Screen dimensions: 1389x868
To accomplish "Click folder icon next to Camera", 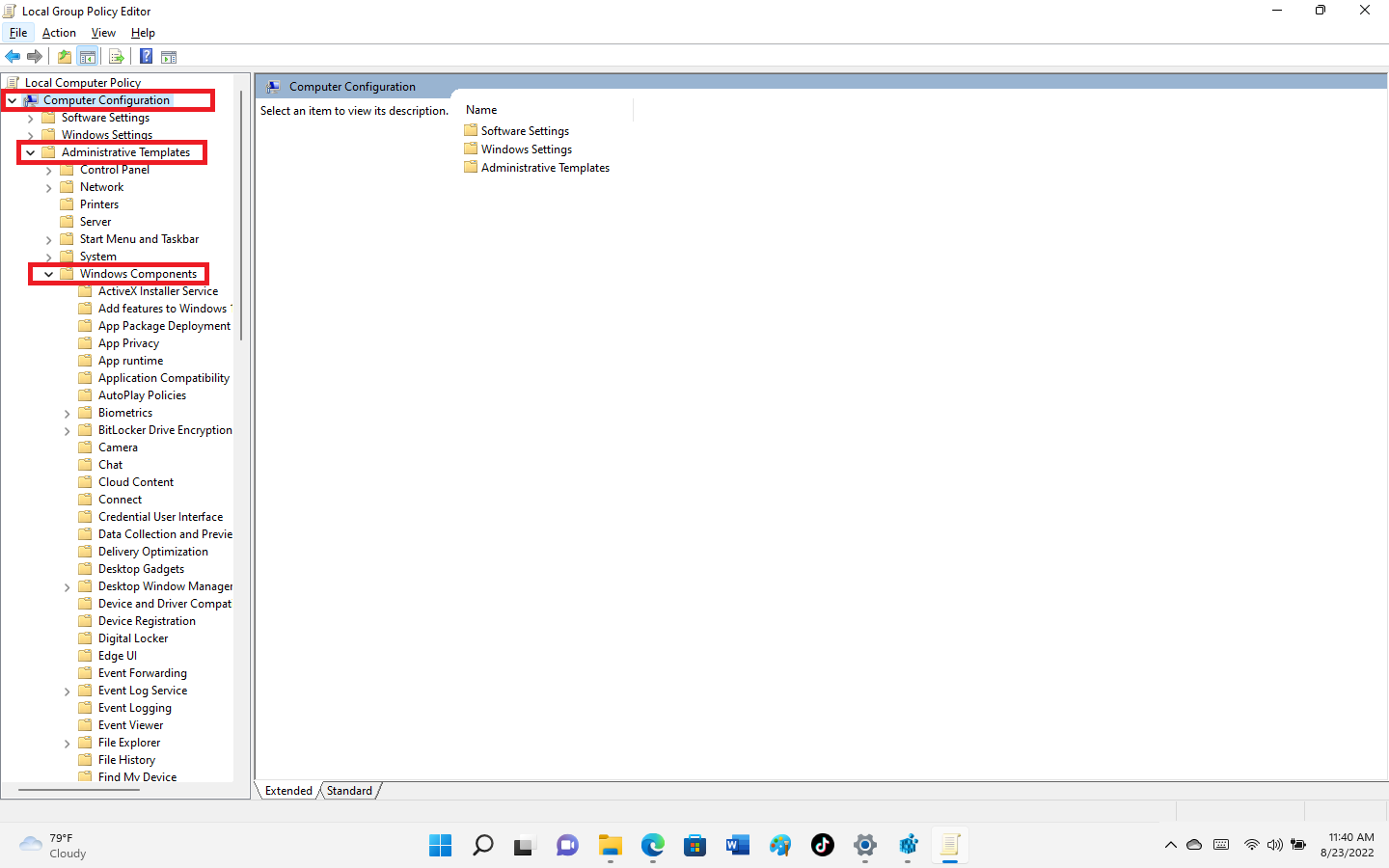I will pyautogui.click(x=85, y=448).
